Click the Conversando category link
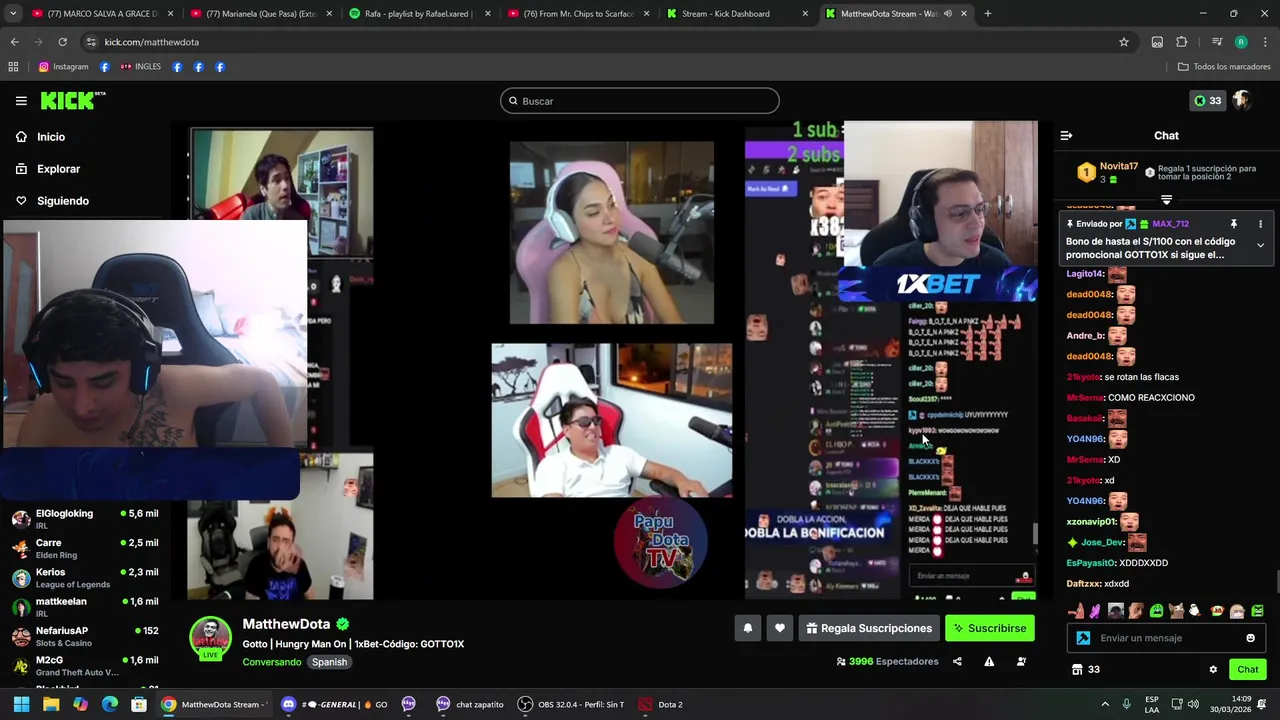The height and width of the screenshot is (720, 1280). point(271,662)
